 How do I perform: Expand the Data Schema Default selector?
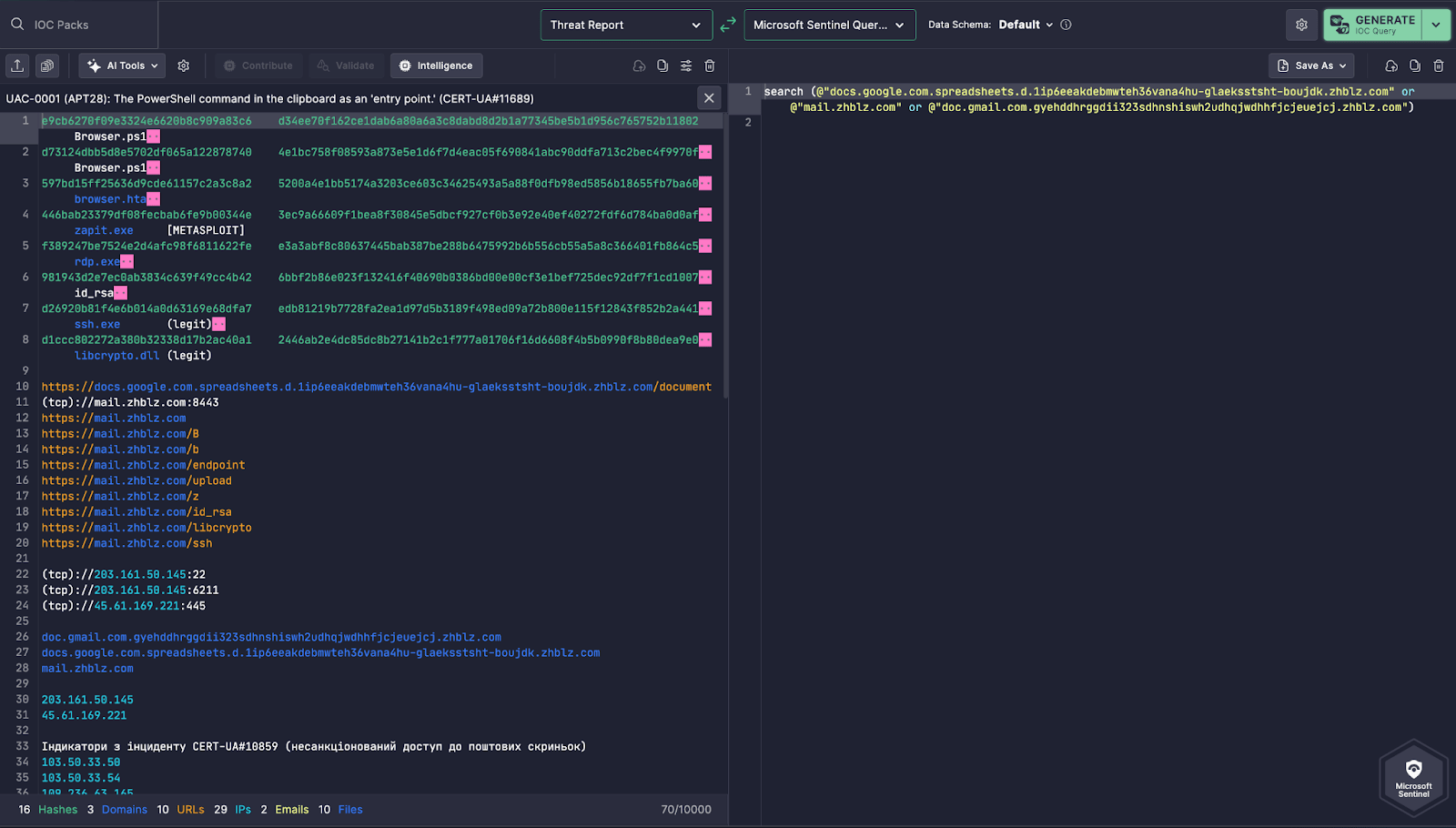coord(1026,25)
